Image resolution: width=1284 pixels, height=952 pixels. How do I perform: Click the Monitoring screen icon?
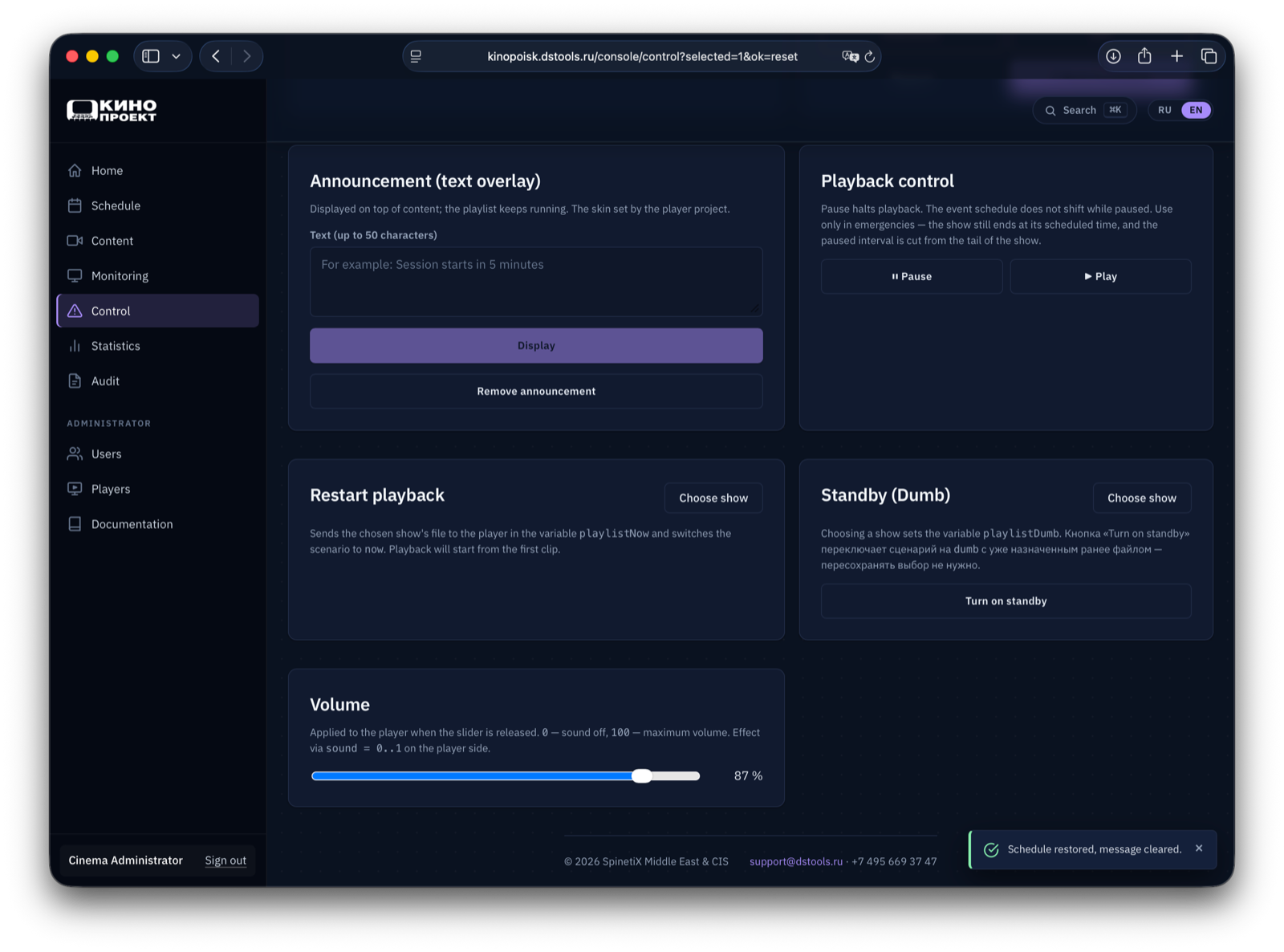[x=75, y=275]
